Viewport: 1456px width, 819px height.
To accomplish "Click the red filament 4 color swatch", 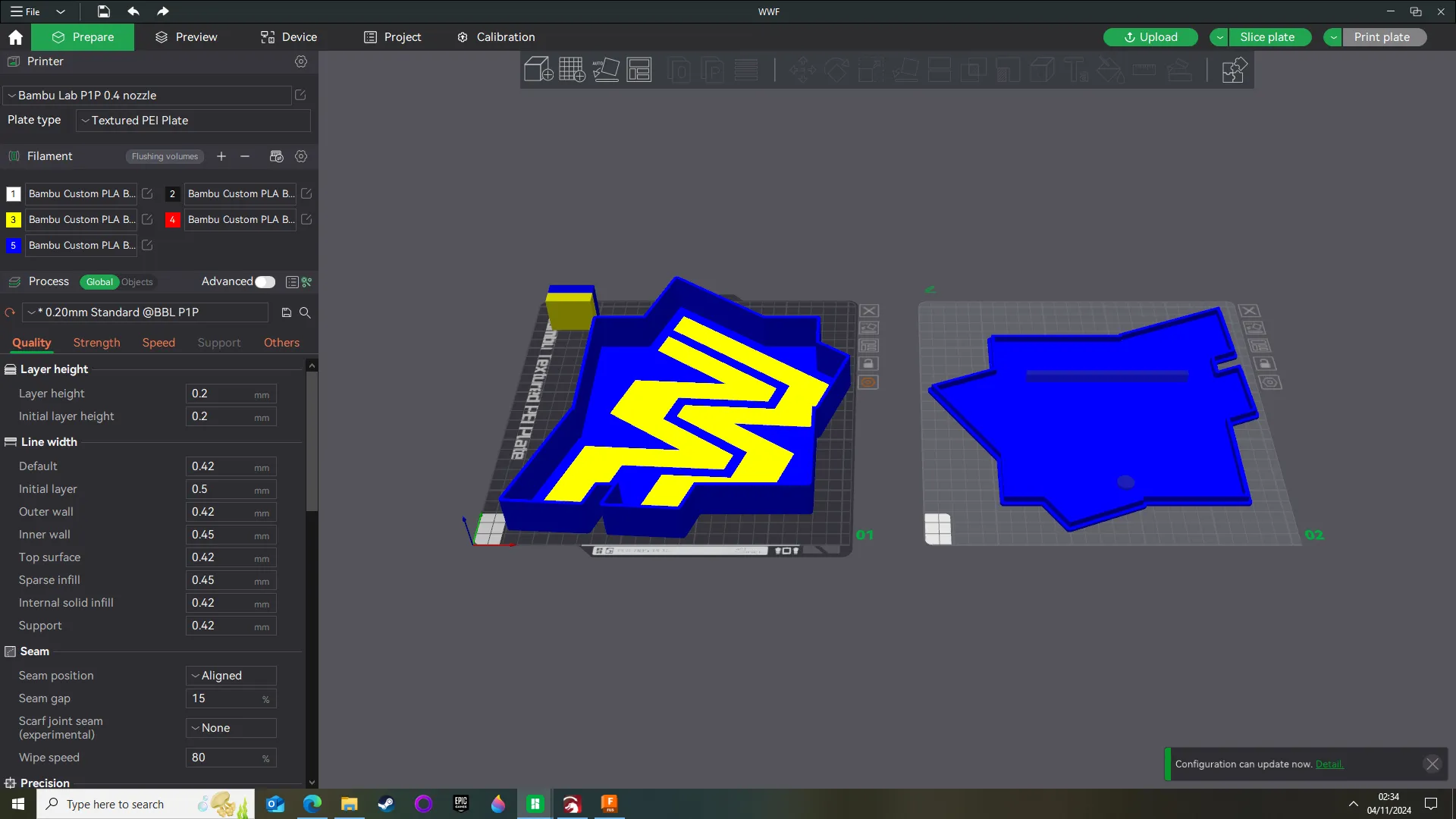I will pos(172,220).
